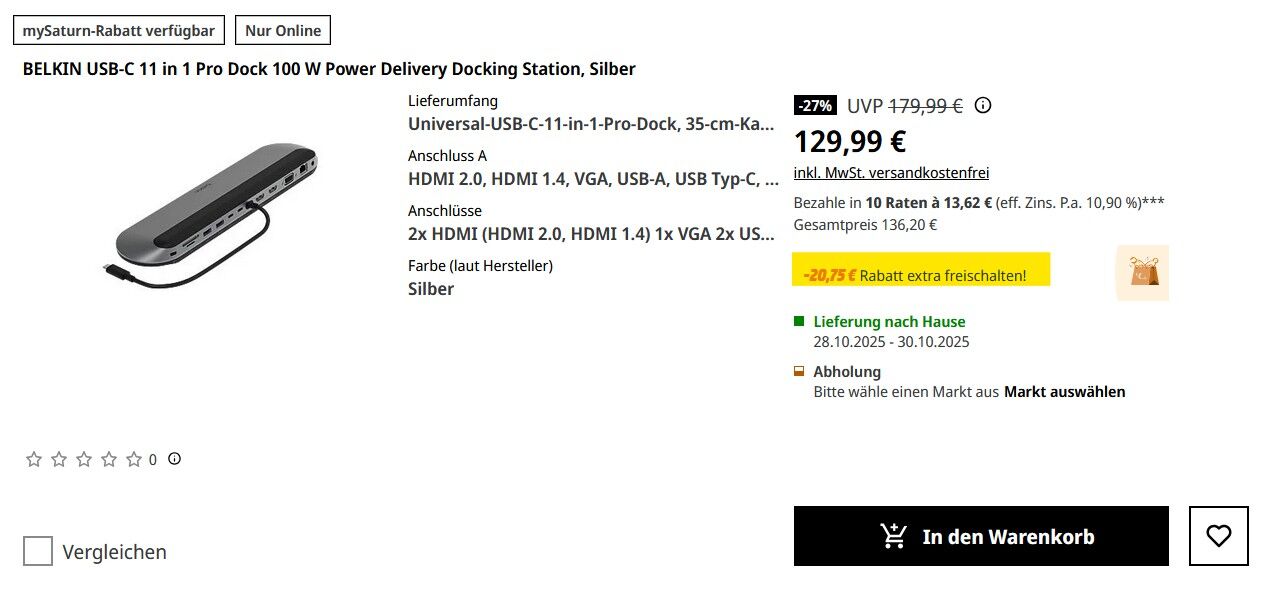This screenshot has width=1267, height=590.
Task: Click the orange Abholung pickup icon
Action: click(x=799, y=371)
